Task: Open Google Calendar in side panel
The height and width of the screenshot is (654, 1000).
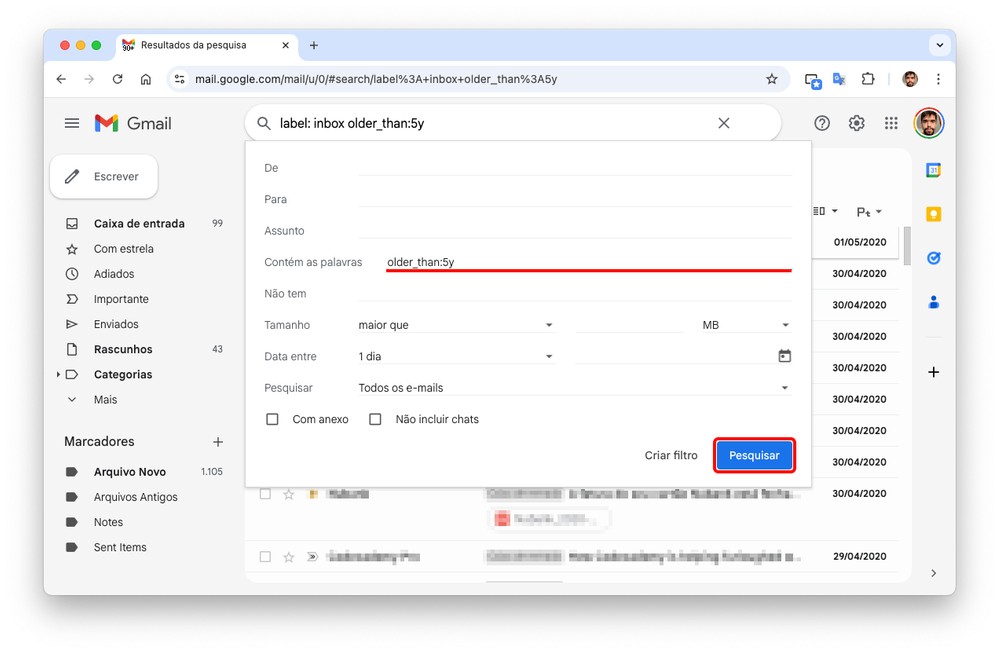Action: point(933,170)
